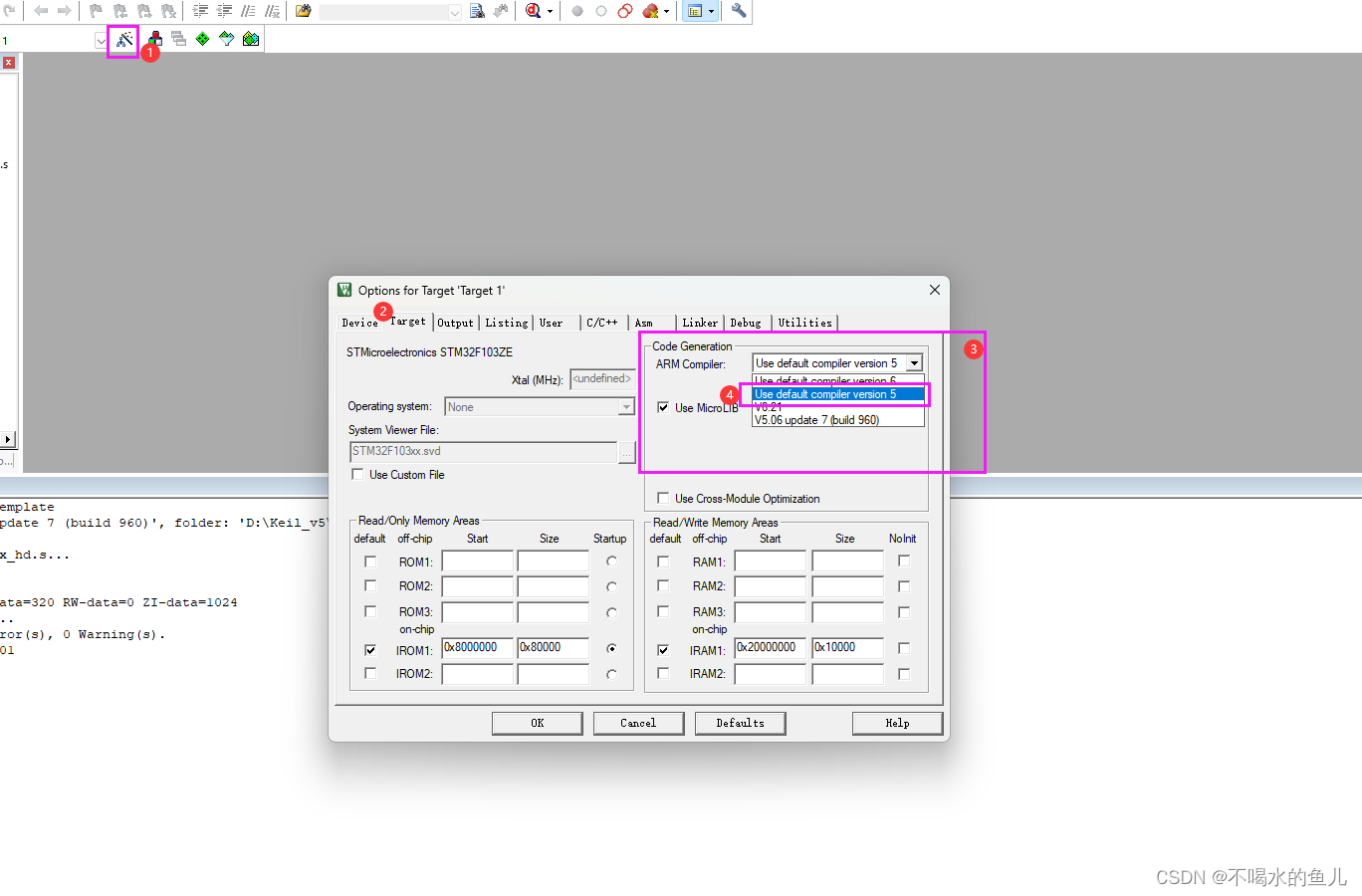Click Select Software Packs icon
Screen dimensions: 1362x896
(x=227, y=39)
